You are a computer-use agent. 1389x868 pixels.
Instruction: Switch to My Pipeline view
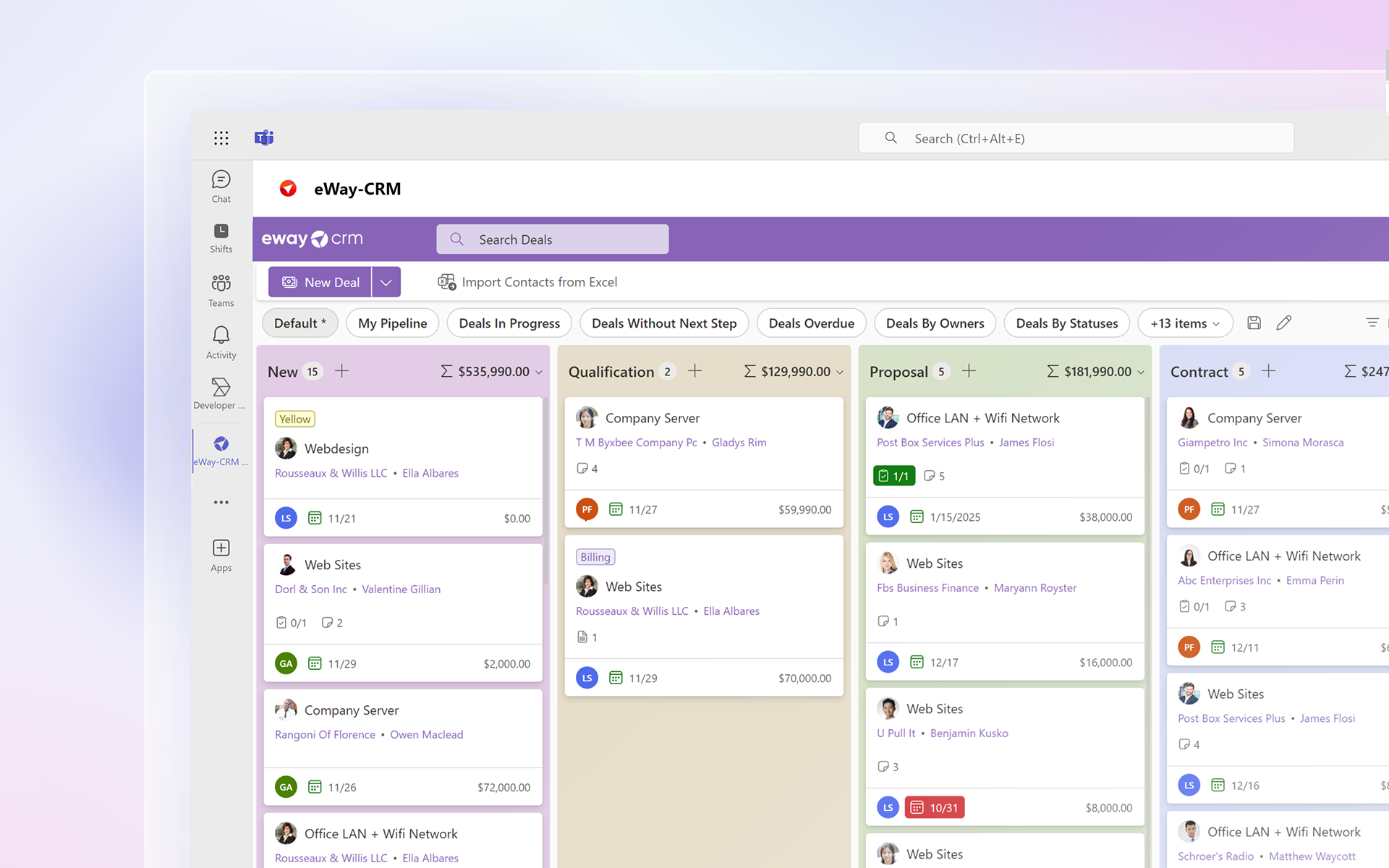pyautogui.click(x=393, y=323)
